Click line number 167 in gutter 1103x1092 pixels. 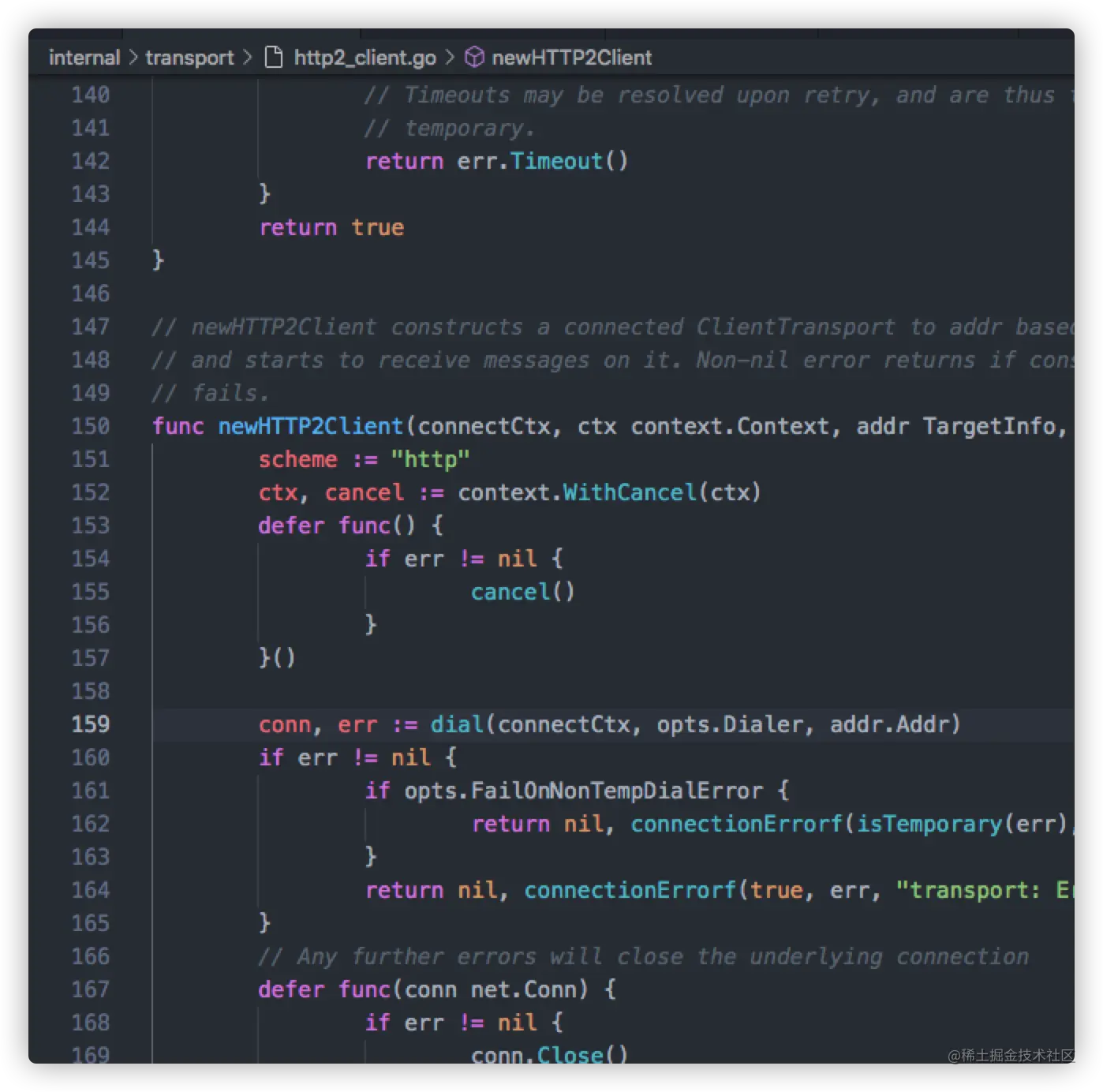tap(91, 989)
